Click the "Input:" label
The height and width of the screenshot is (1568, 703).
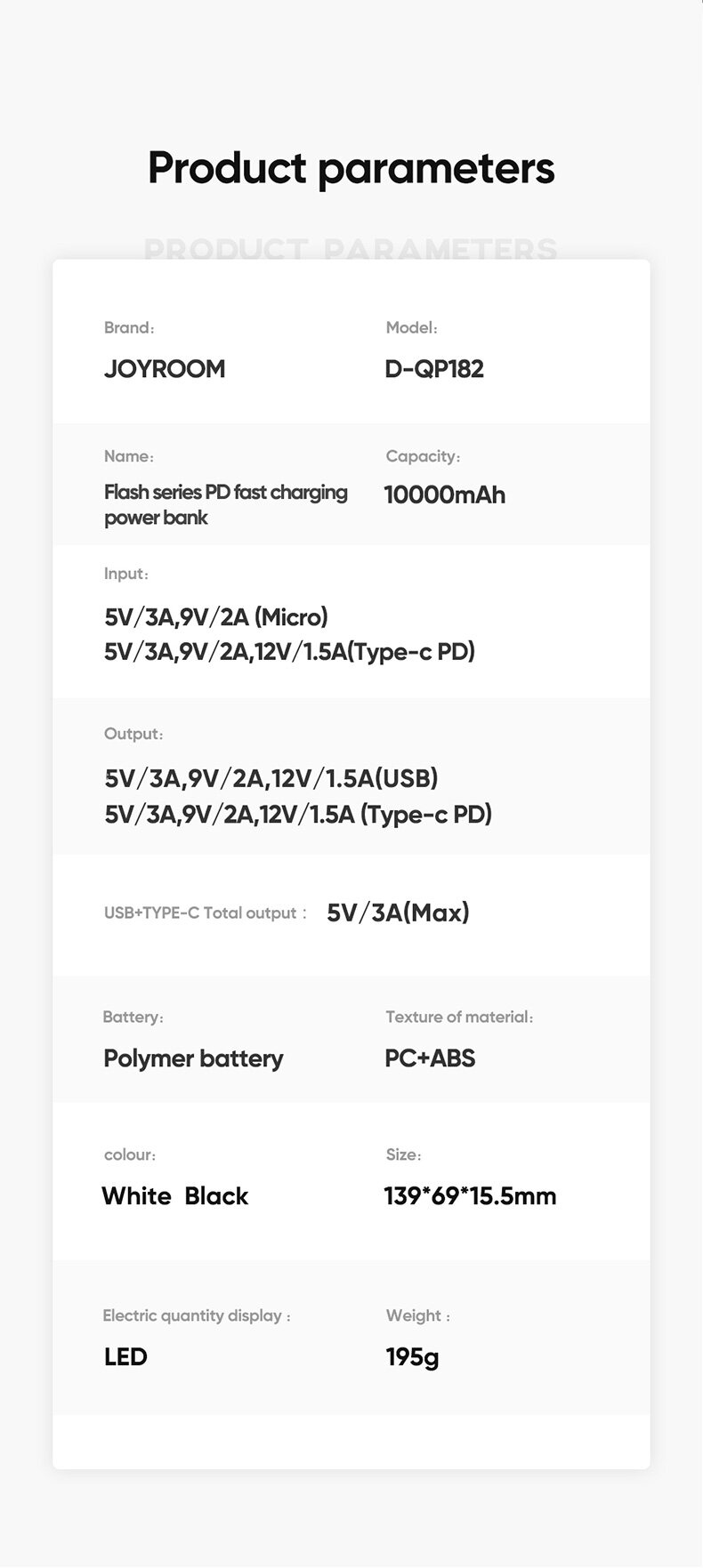click(x=125, y=574)
